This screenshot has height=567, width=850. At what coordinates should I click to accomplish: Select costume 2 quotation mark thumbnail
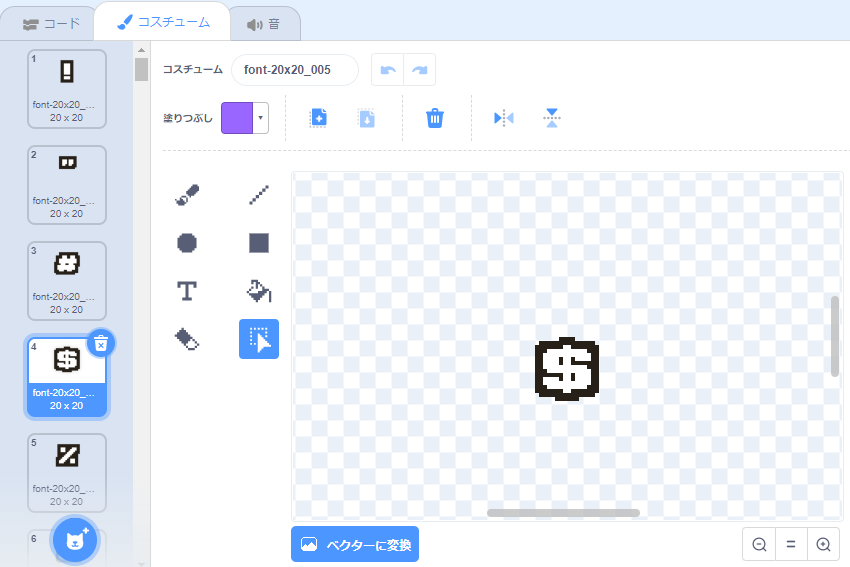pos(67,185)
